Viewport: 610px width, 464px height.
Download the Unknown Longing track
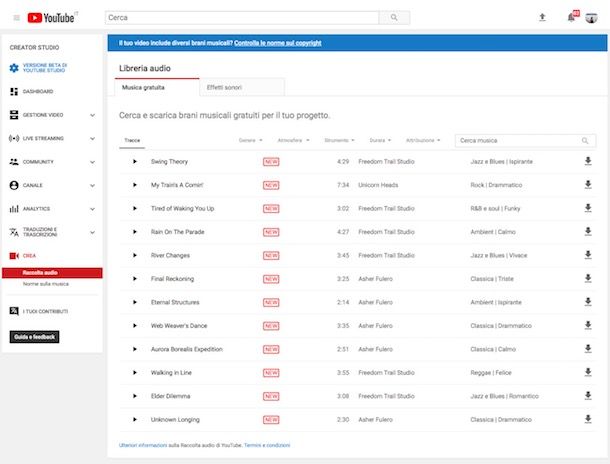[x=588, y=419]
